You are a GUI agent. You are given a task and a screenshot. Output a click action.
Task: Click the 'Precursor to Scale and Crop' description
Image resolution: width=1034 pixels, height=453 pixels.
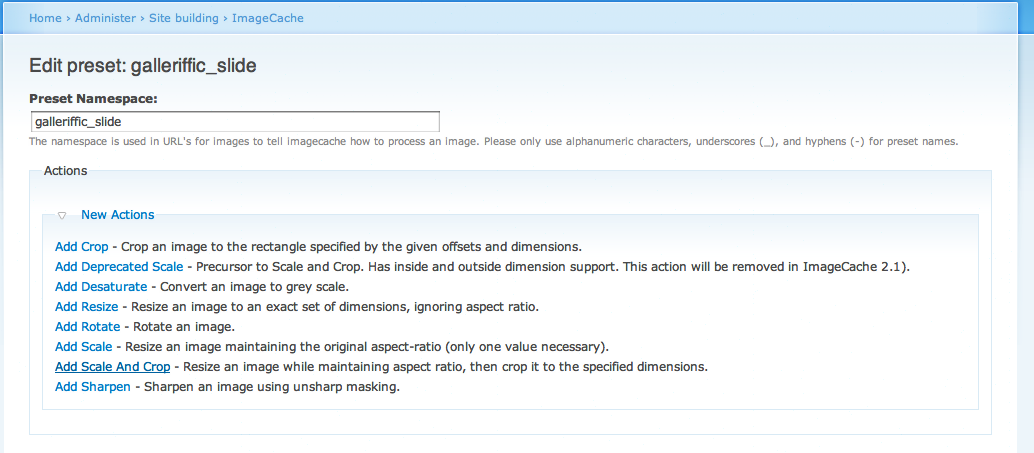(x=553, y=267)
